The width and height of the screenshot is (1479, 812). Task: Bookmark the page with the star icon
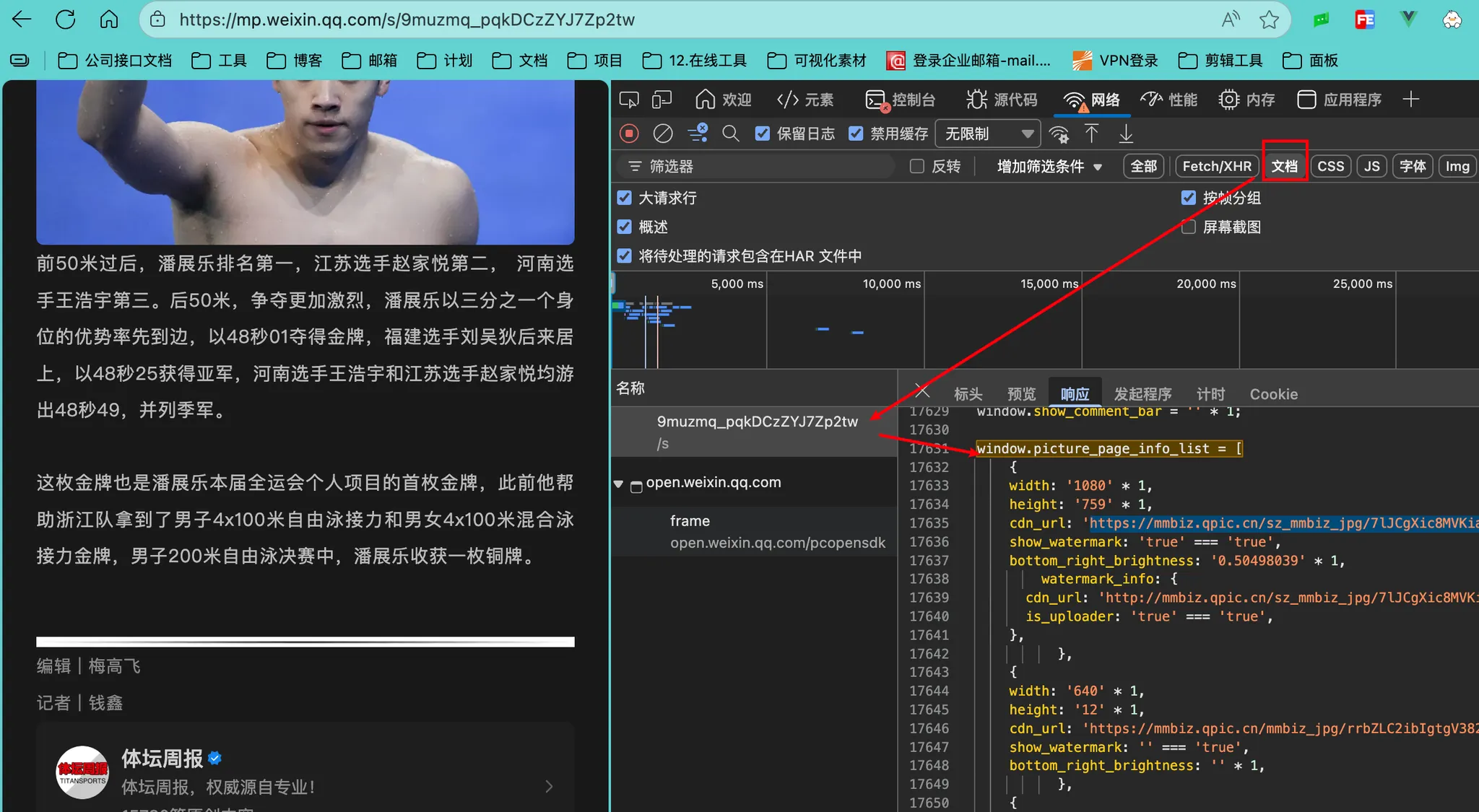pos(1269,19)
